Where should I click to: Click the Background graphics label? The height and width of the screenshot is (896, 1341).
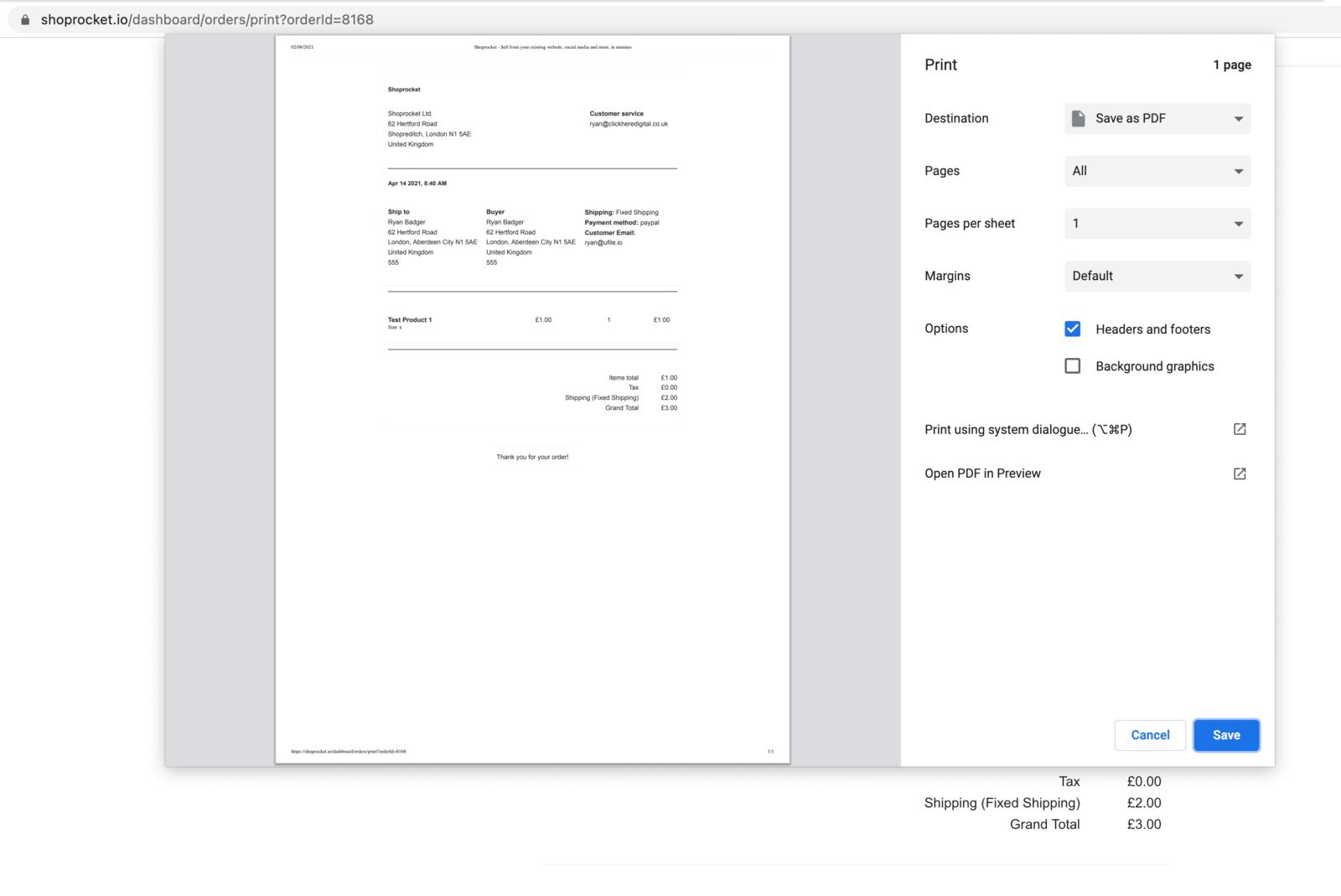click(1154, 366)
